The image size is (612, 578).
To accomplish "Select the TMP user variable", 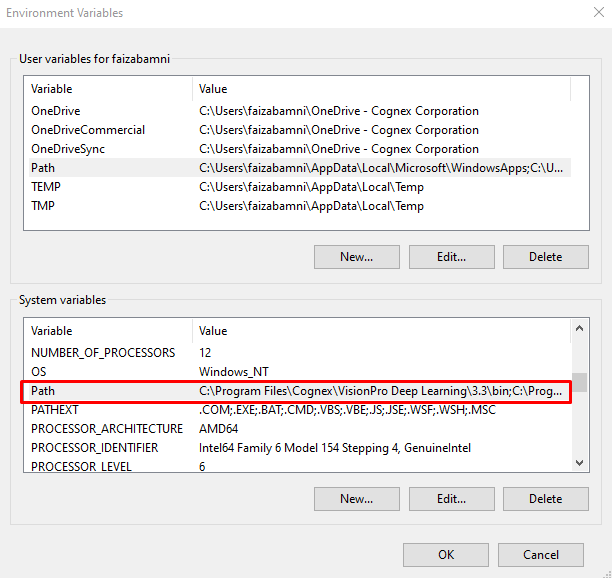I will tap(44, 206).
